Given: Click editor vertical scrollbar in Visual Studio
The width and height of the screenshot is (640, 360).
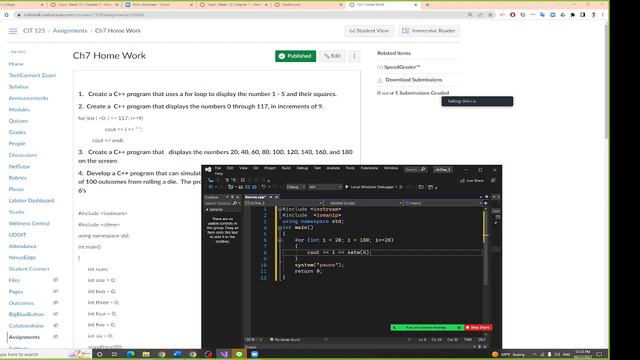Looking at the screenshot, I should coord(485,269).
